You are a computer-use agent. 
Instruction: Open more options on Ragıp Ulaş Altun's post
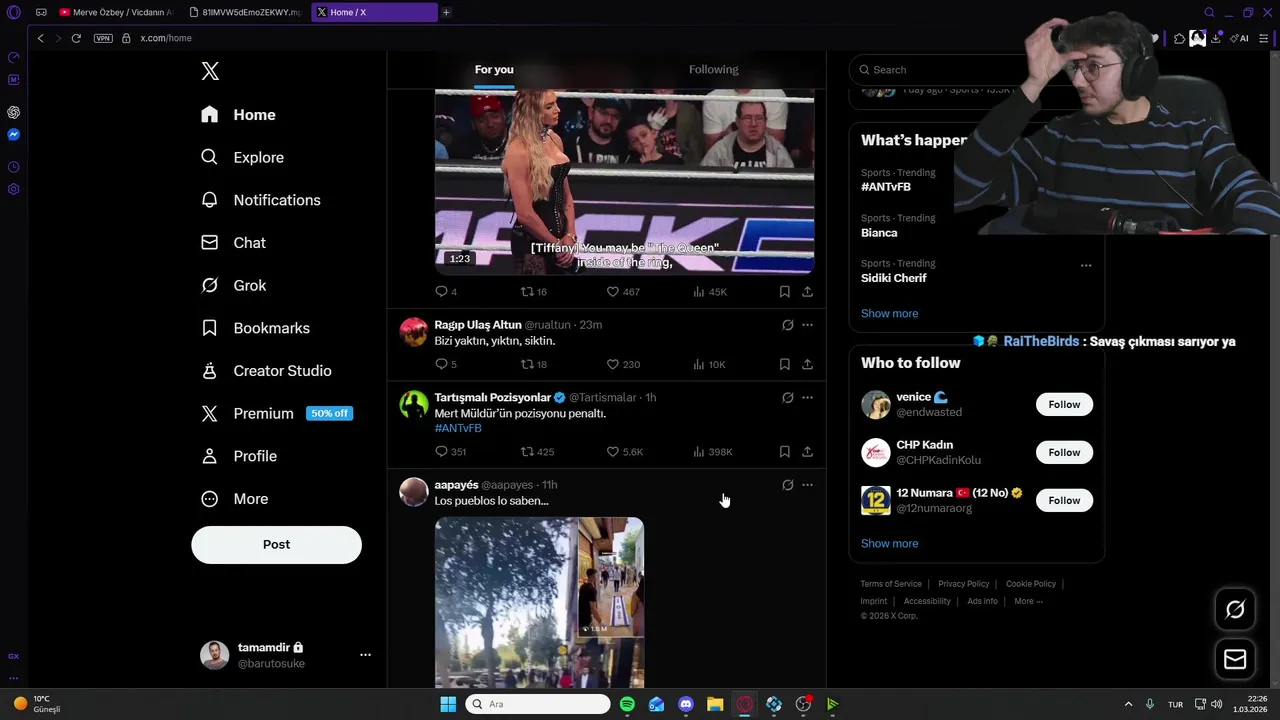coord(807,325)
